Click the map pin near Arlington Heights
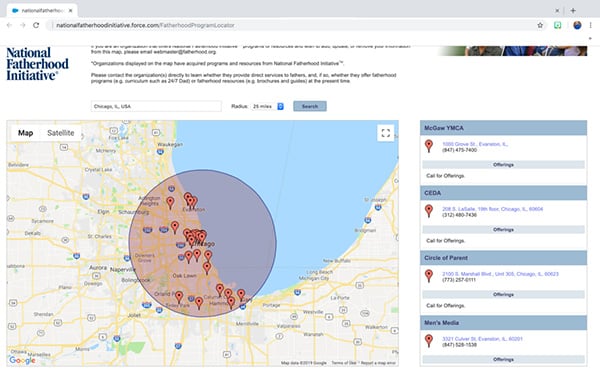This screenshot has height=375, width=600. tap(170, 203)
